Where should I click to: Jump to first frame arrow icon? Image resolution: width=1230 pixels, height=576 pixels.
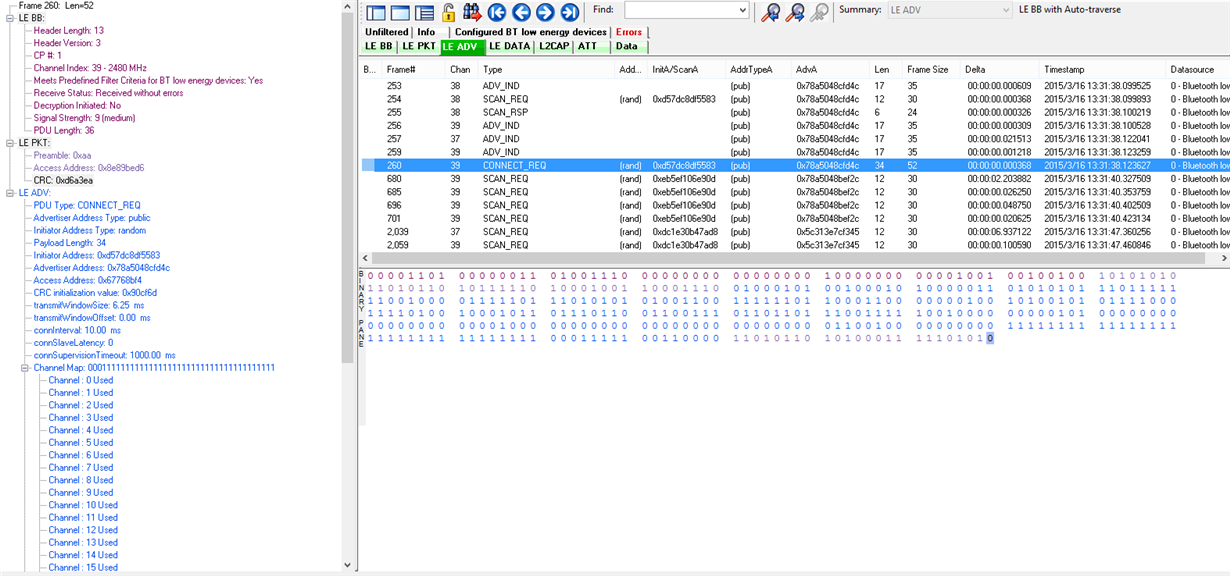497,12
